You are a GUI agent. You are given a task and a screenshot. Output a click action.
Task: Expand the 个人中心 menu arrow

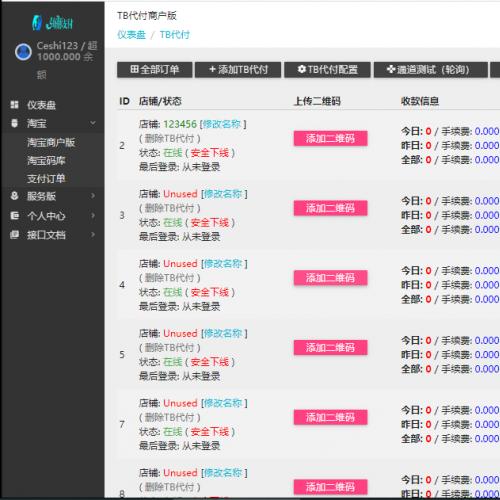pyautogui.click(x=93, y=216)
